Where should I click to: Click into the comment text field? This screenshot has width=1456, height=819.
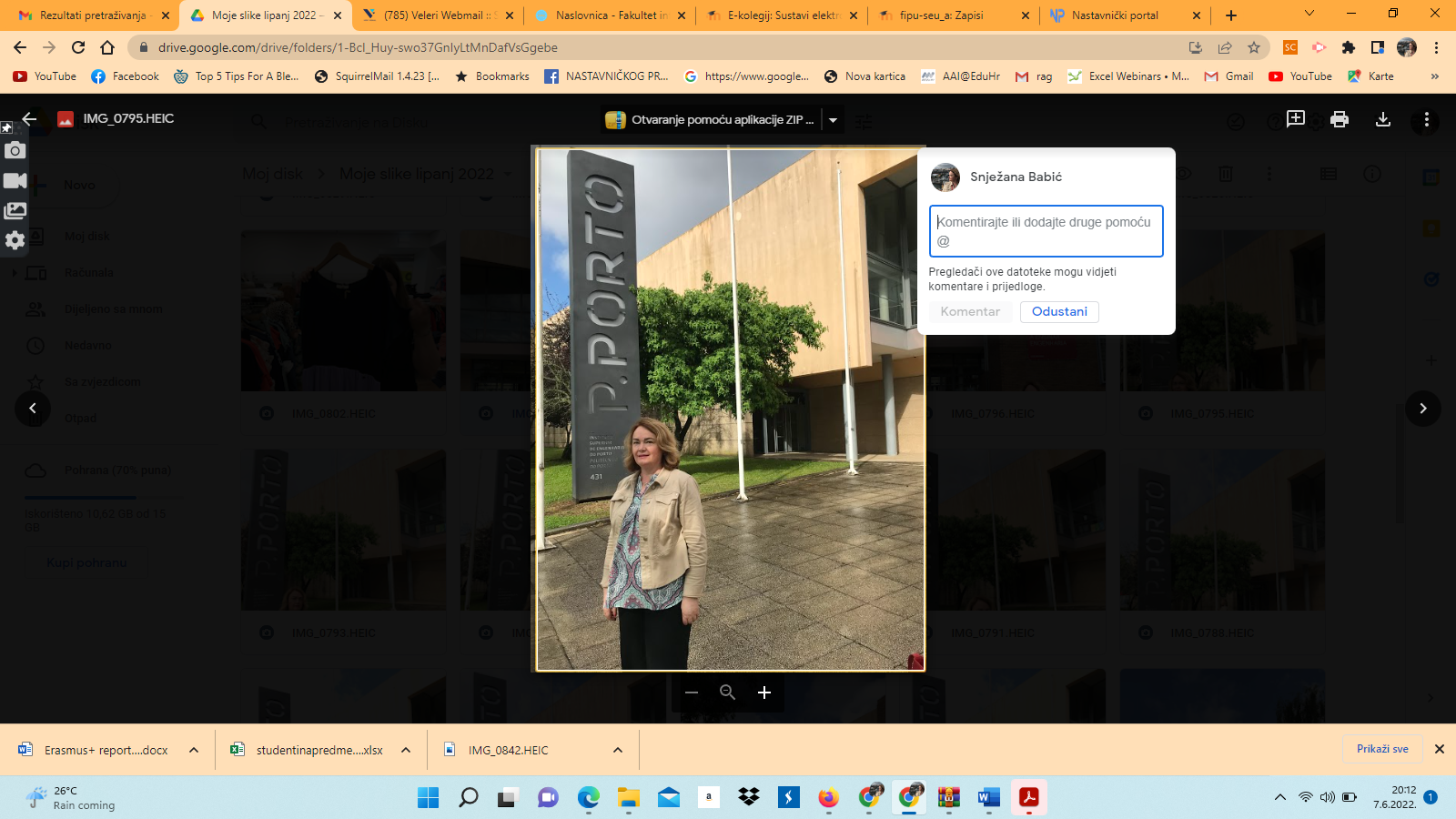pyautogui.click(x=1046, y=231)
